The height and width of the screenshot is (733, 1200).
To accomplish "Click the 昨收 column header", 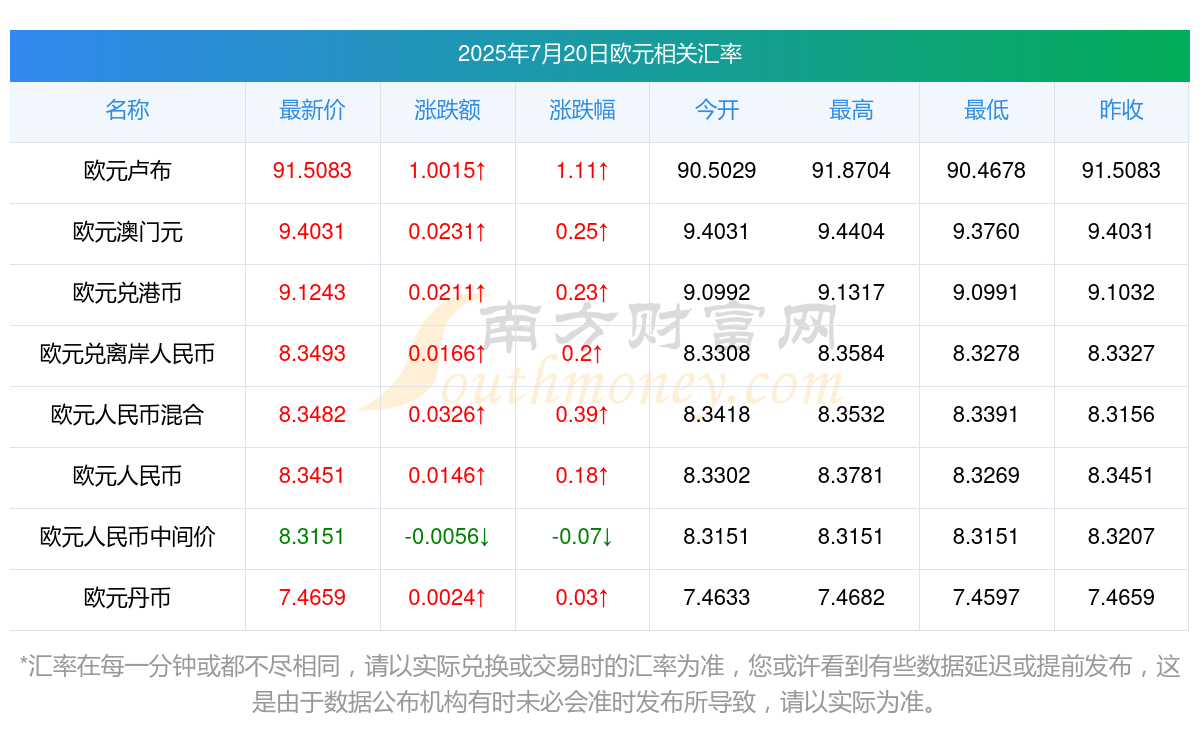I will [1121, 110].
